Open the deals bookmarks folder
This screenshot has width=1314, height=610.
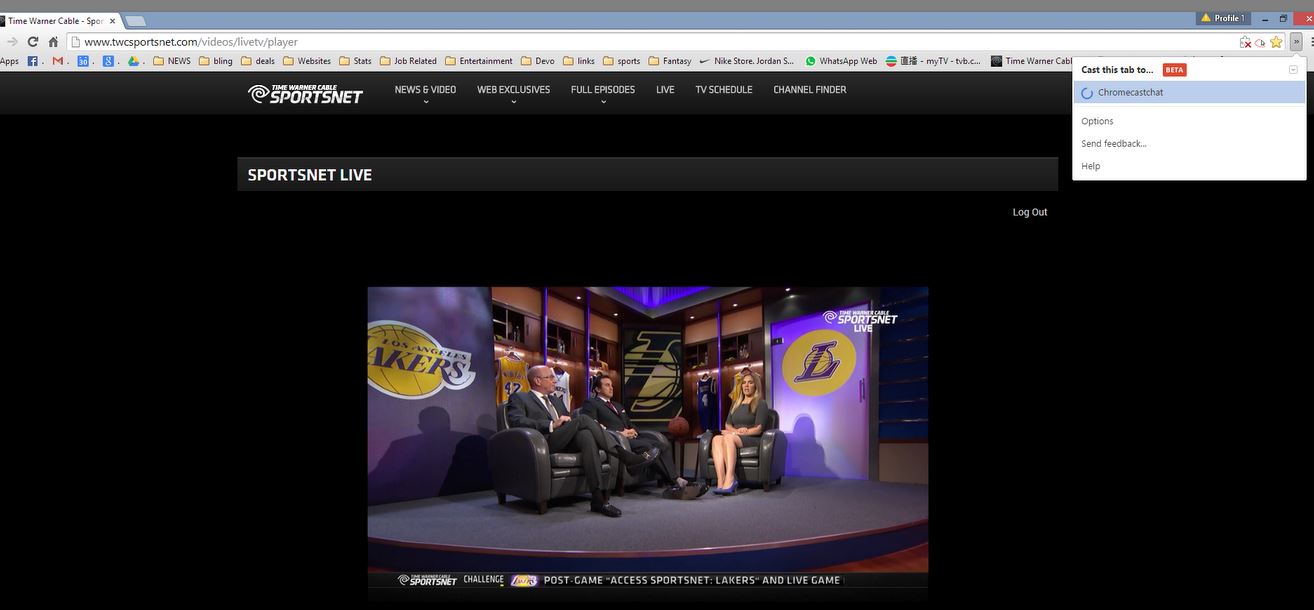(x=258, y=61)
